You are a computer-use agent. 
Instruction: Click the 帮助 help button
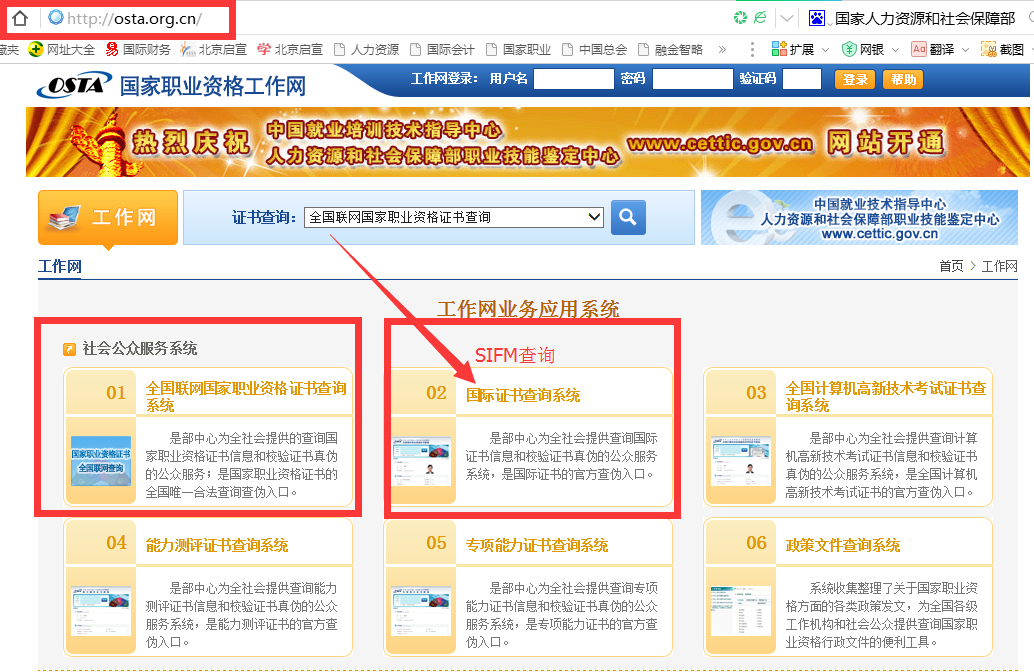pos(903,80)
